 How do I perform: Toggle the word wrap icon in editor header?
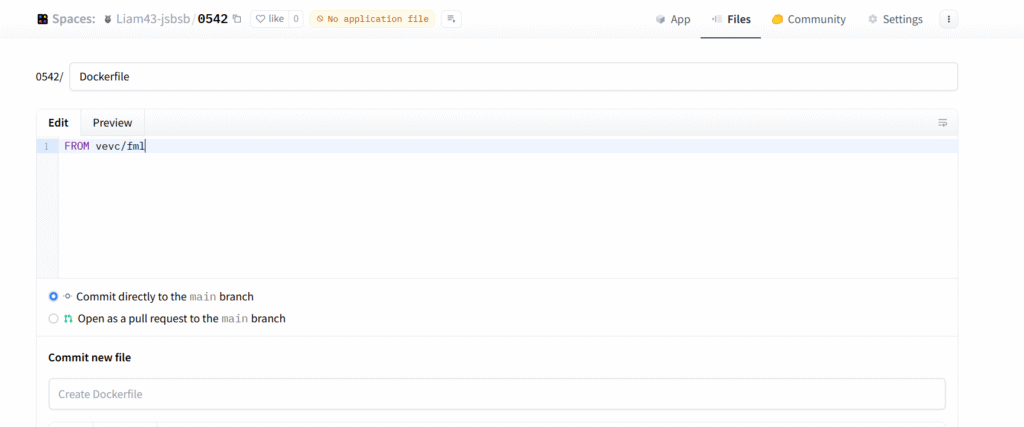click(x=942, y=123)
